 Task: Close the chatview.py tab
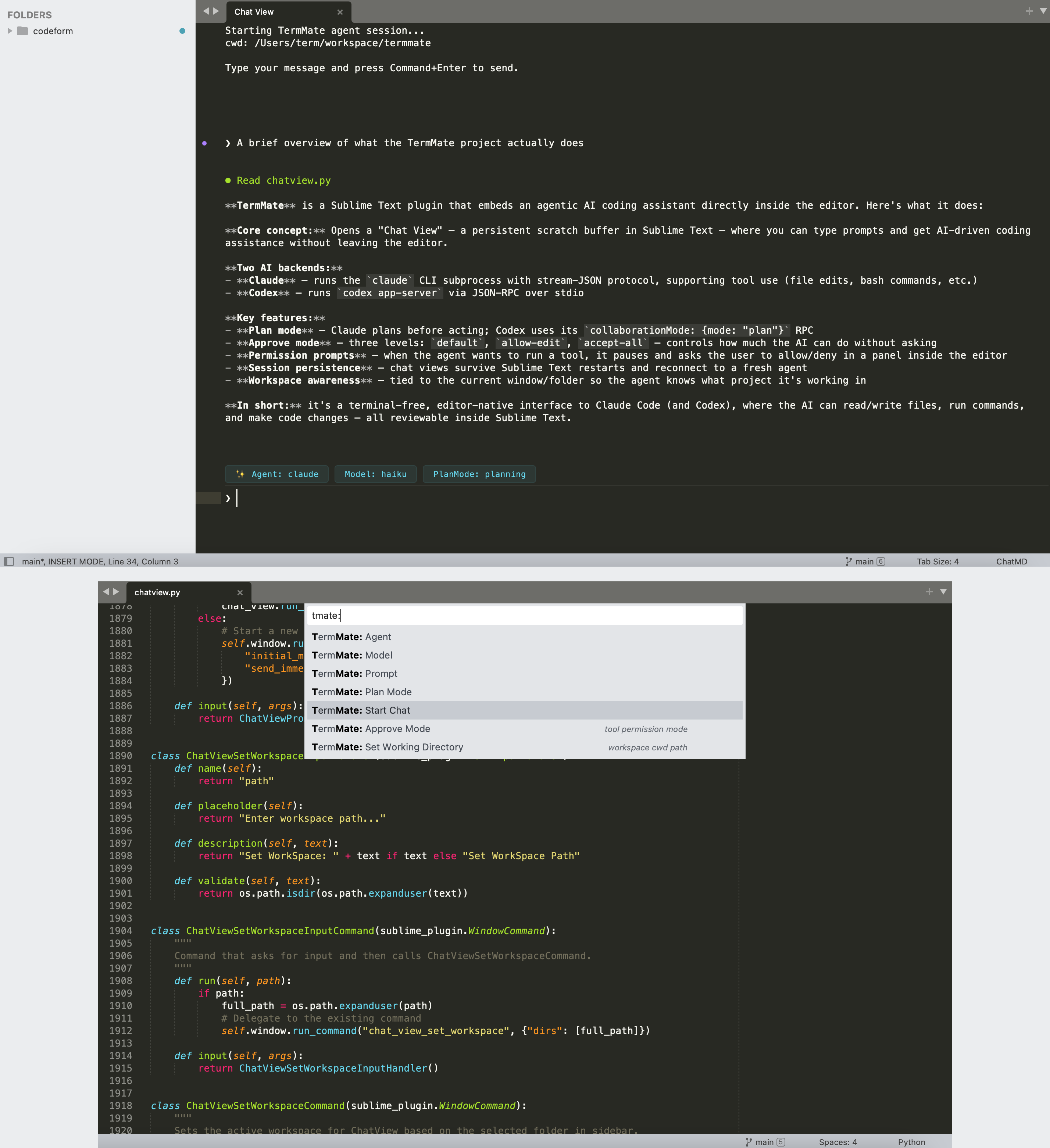(240, 592)
